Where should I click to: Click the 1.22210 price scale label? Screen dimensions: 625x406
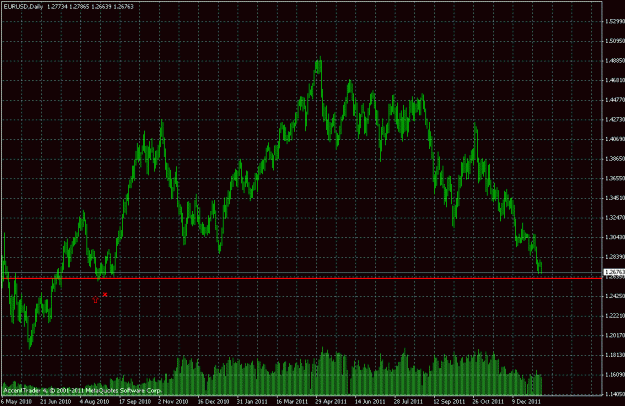coord(615,316)
